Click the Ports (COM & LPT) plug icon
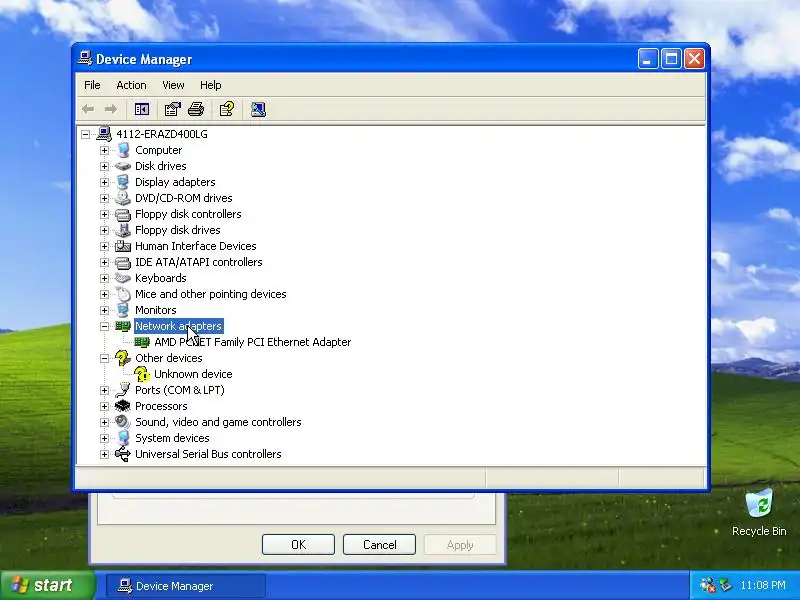The height and width of the screenshot is (600, 800). pos(123,390)
